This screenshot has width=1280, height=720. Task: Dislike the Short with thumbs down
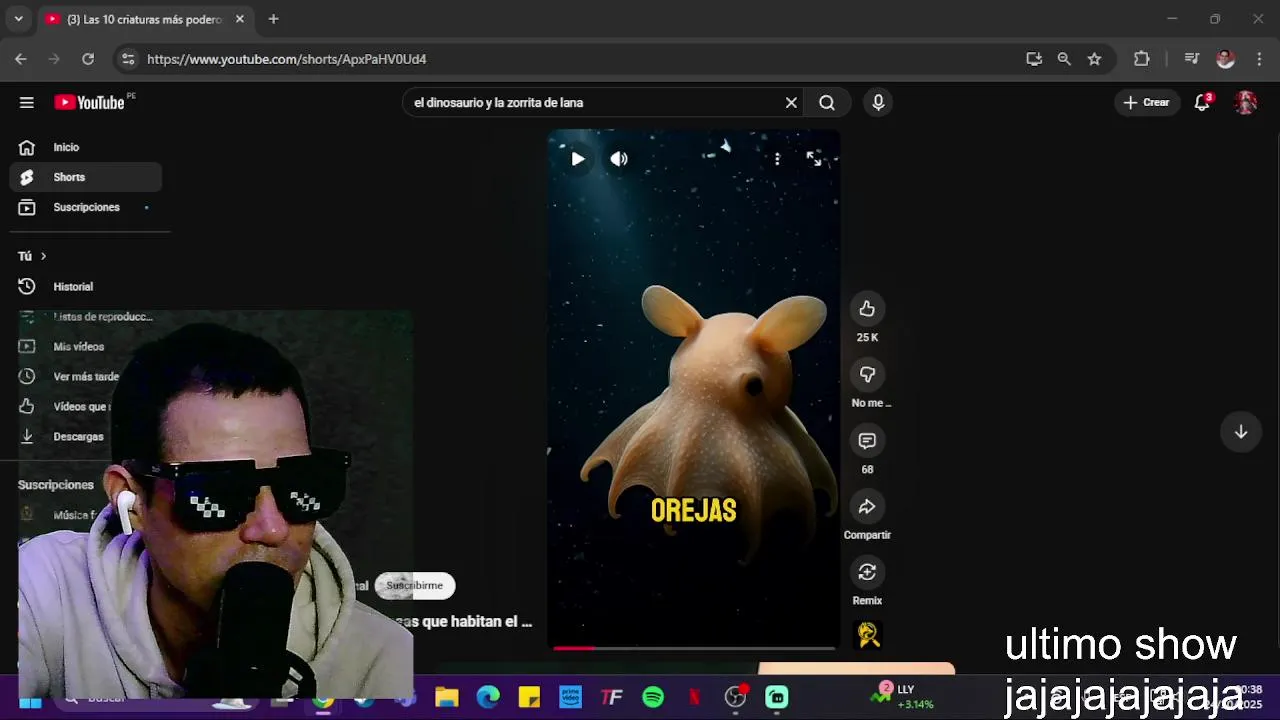(867, 375)
